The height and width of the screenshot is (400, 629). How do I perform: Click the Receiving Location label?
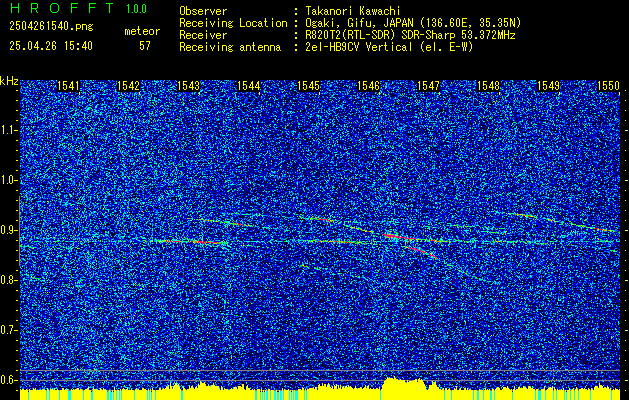point(233,23)
